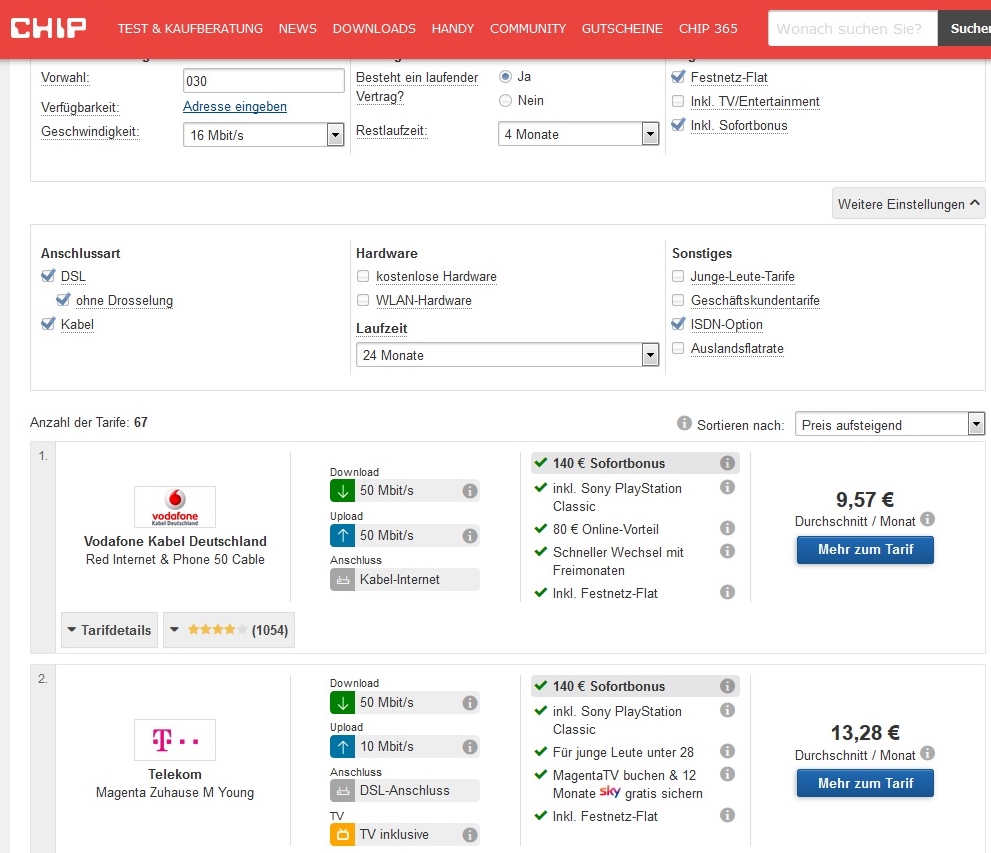Enable Inkl. TV/Entertainment checkbox
The height and width of the screenshot is (853, 991).
tap(678, 101)
